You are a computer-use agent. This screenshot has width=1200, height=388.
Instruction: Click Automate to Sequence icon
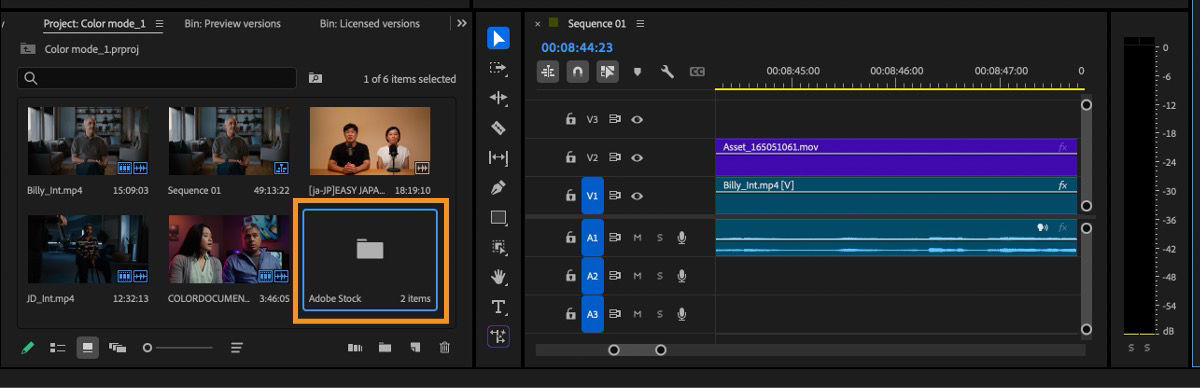[355, 348]
